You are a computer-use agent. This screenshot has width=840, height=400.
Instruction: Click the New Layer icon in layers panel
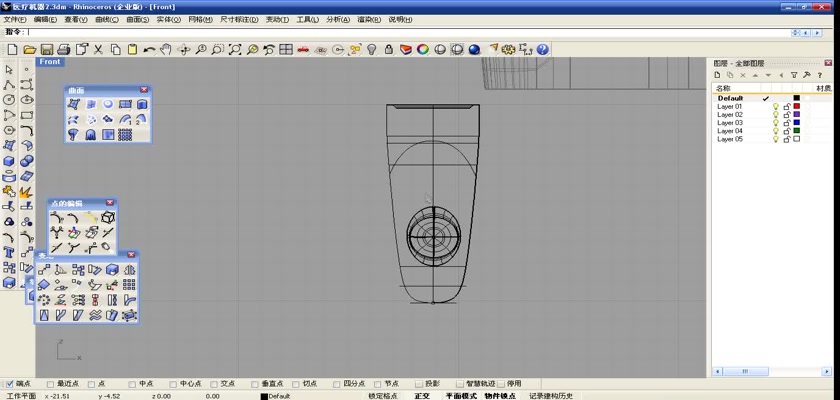(x=717, y=75)
